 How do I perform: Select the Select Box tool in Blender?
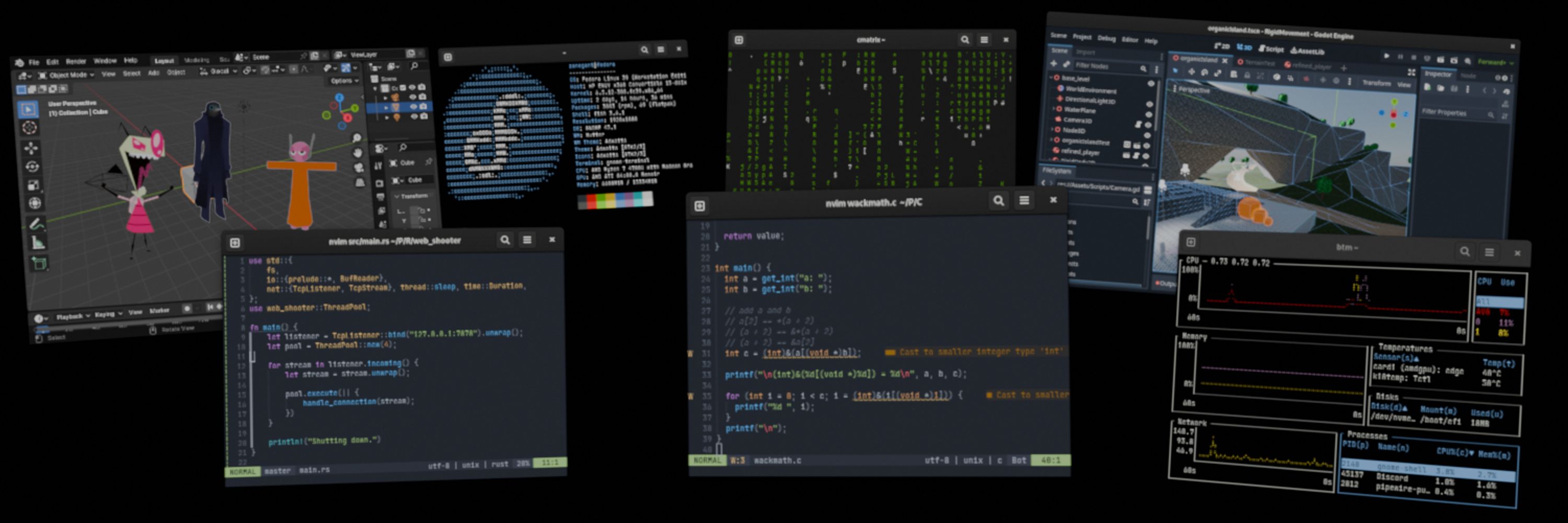click(28, 110)
